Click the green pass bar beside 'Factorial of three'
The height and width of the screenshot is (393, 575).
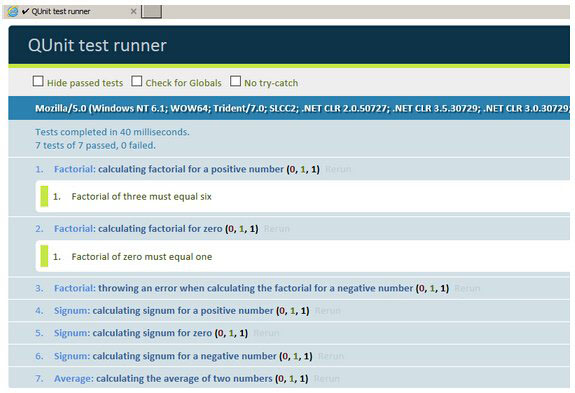pyautogui.click(x=44, y=196)
